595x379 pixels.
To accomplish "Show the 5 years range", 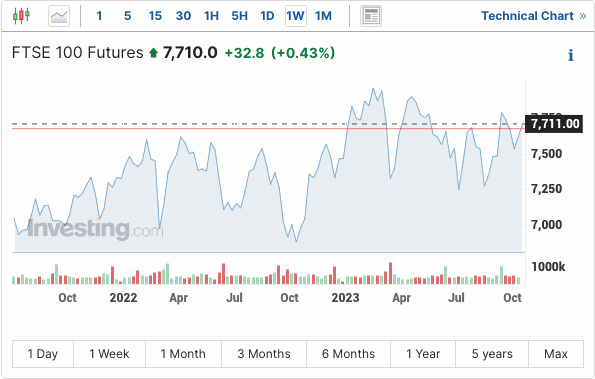I will pyautogui.click(x=492, y=354).
